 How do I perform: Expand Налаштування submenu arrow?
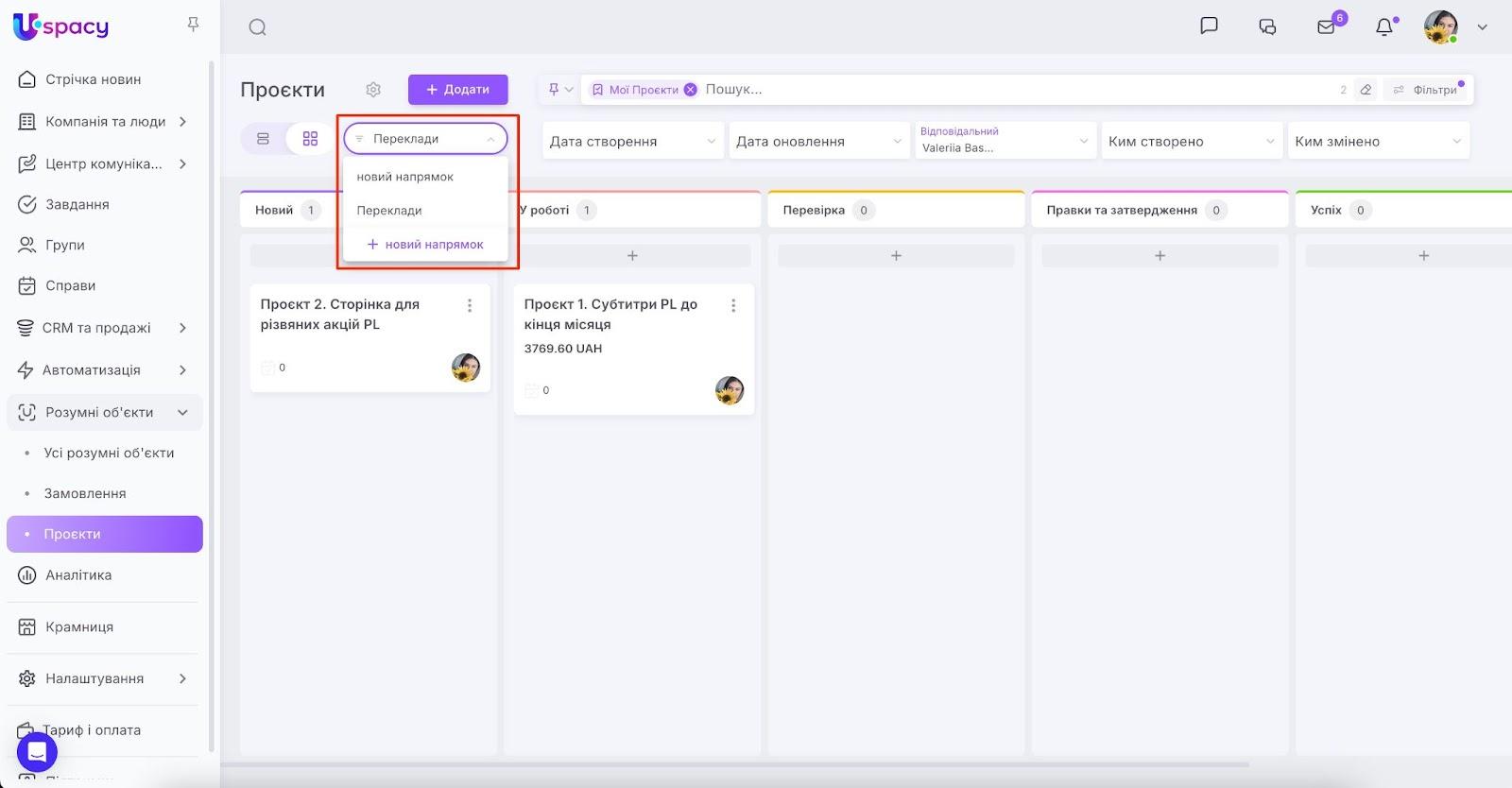click(x=182, y=678)
